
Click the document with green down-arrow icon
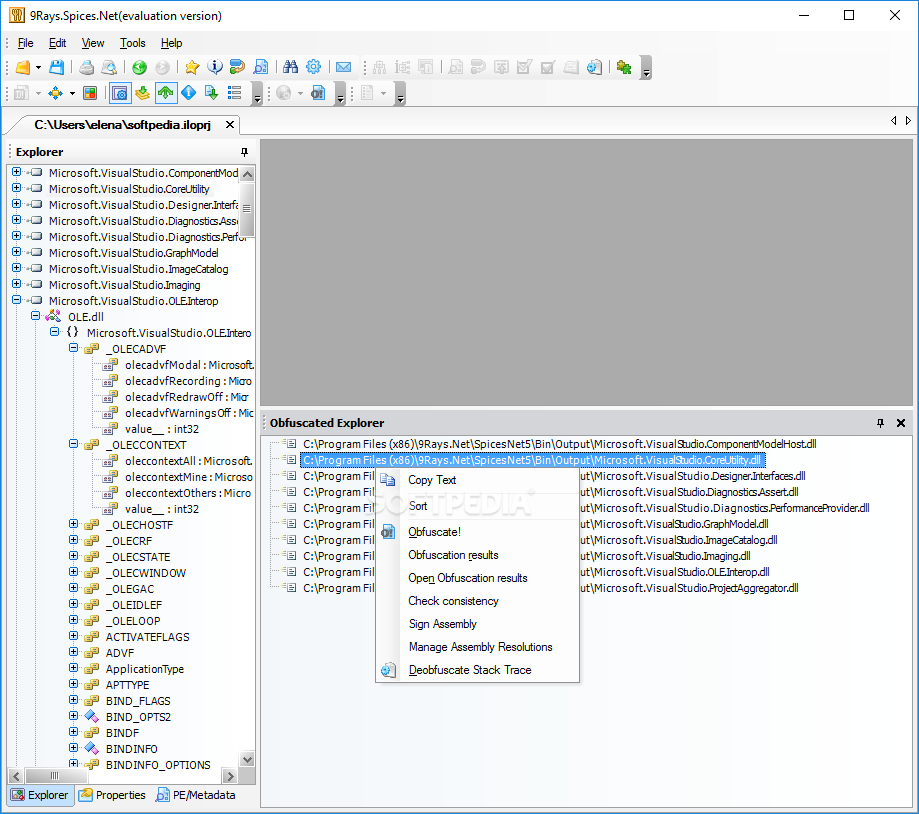[212, 93]
